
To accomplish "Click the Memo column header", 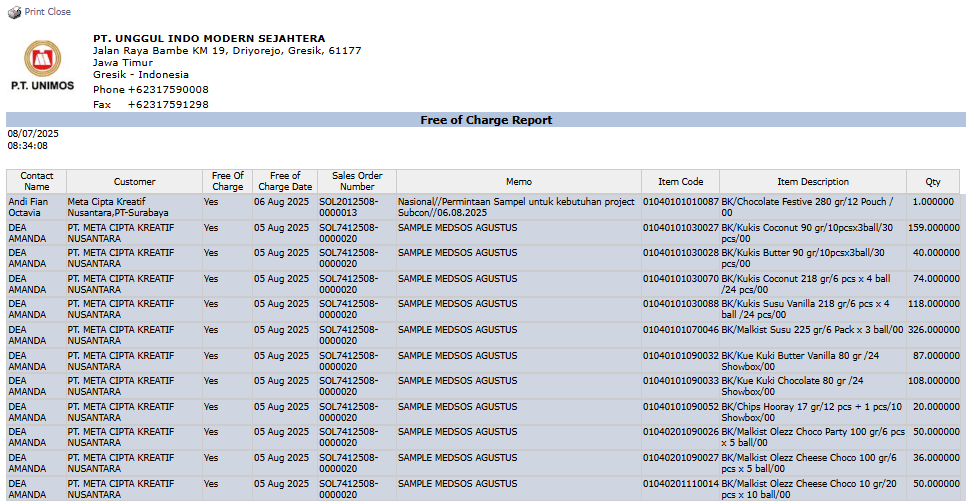I will [x=518, y=182].
